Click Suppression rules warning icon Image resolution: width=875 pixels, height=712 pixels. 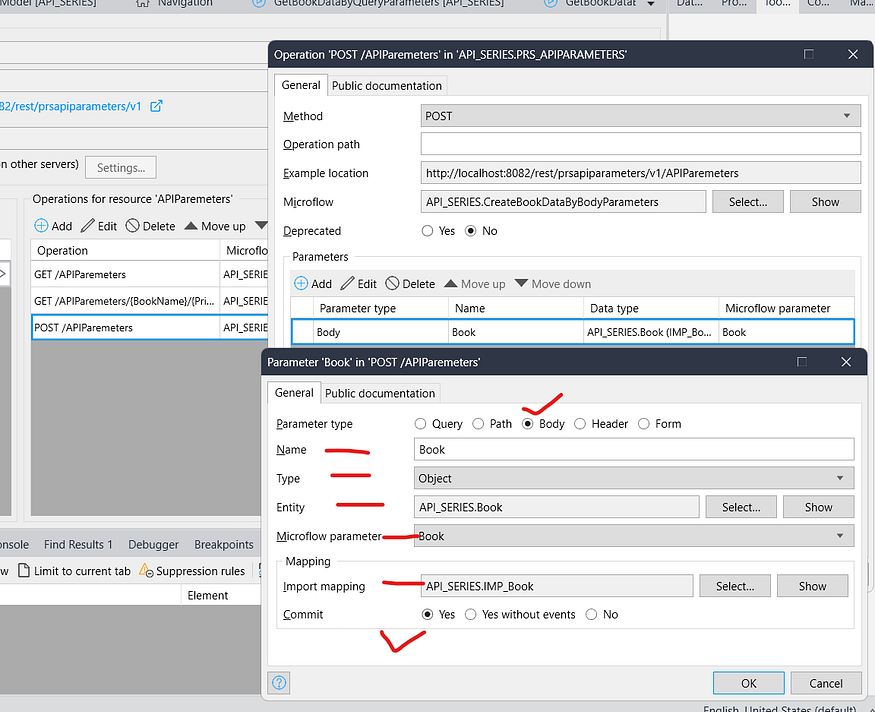click(x=147, y=571)
